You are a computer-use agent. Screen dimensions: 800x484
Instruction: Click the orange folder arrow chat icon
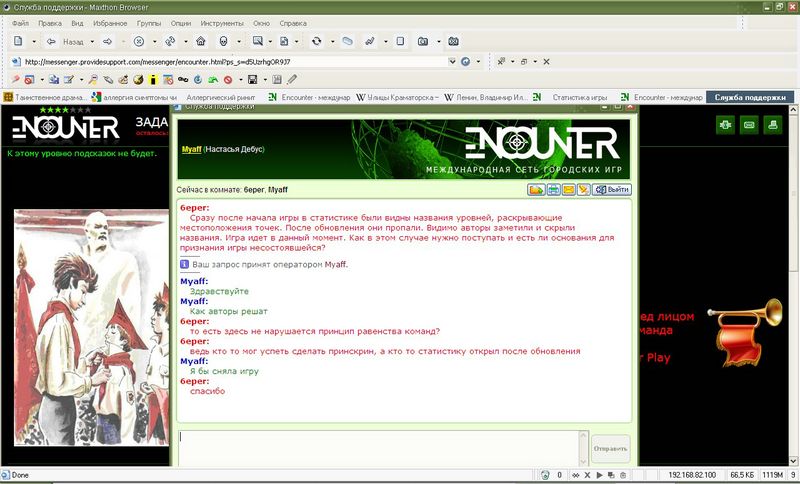tap(536, 190)
